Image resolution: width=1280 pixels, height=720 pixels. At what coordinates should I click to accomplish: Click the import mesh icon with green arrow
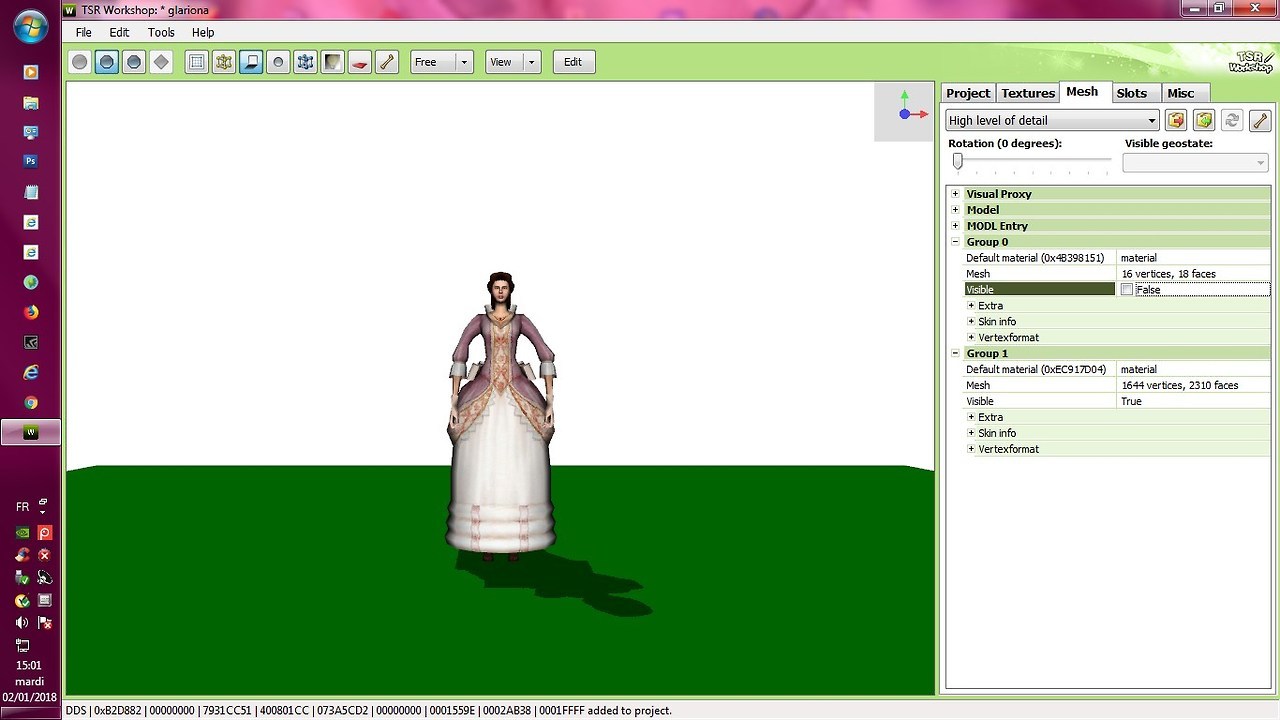1204,120
